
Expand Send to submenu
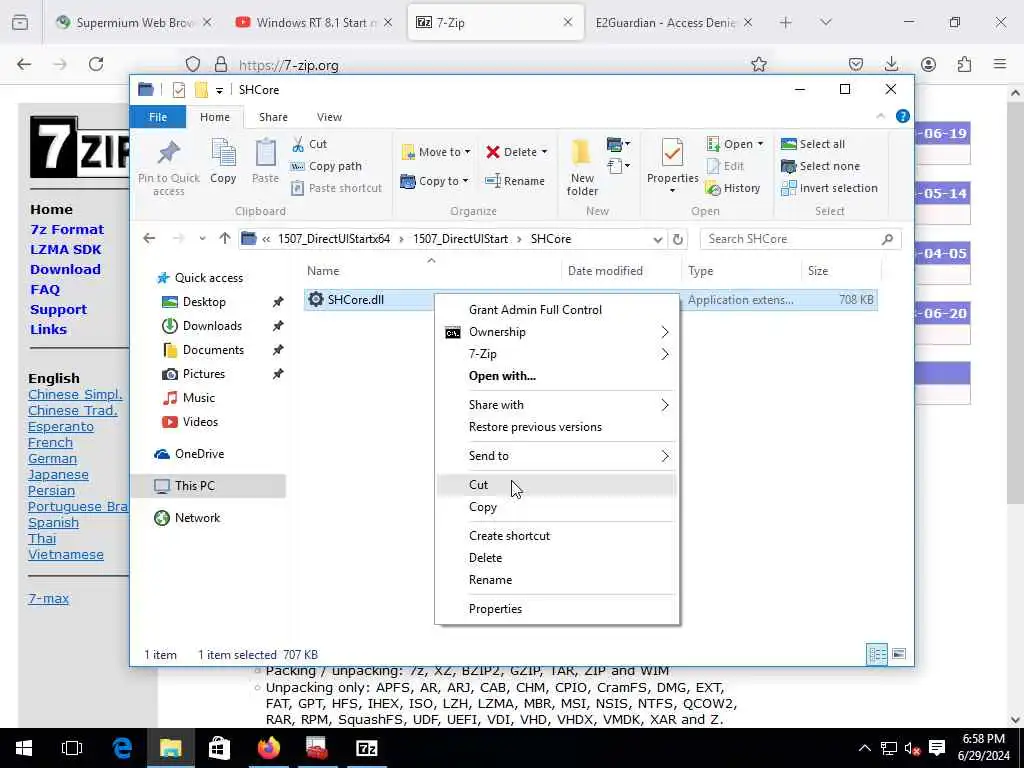point(665,456)
